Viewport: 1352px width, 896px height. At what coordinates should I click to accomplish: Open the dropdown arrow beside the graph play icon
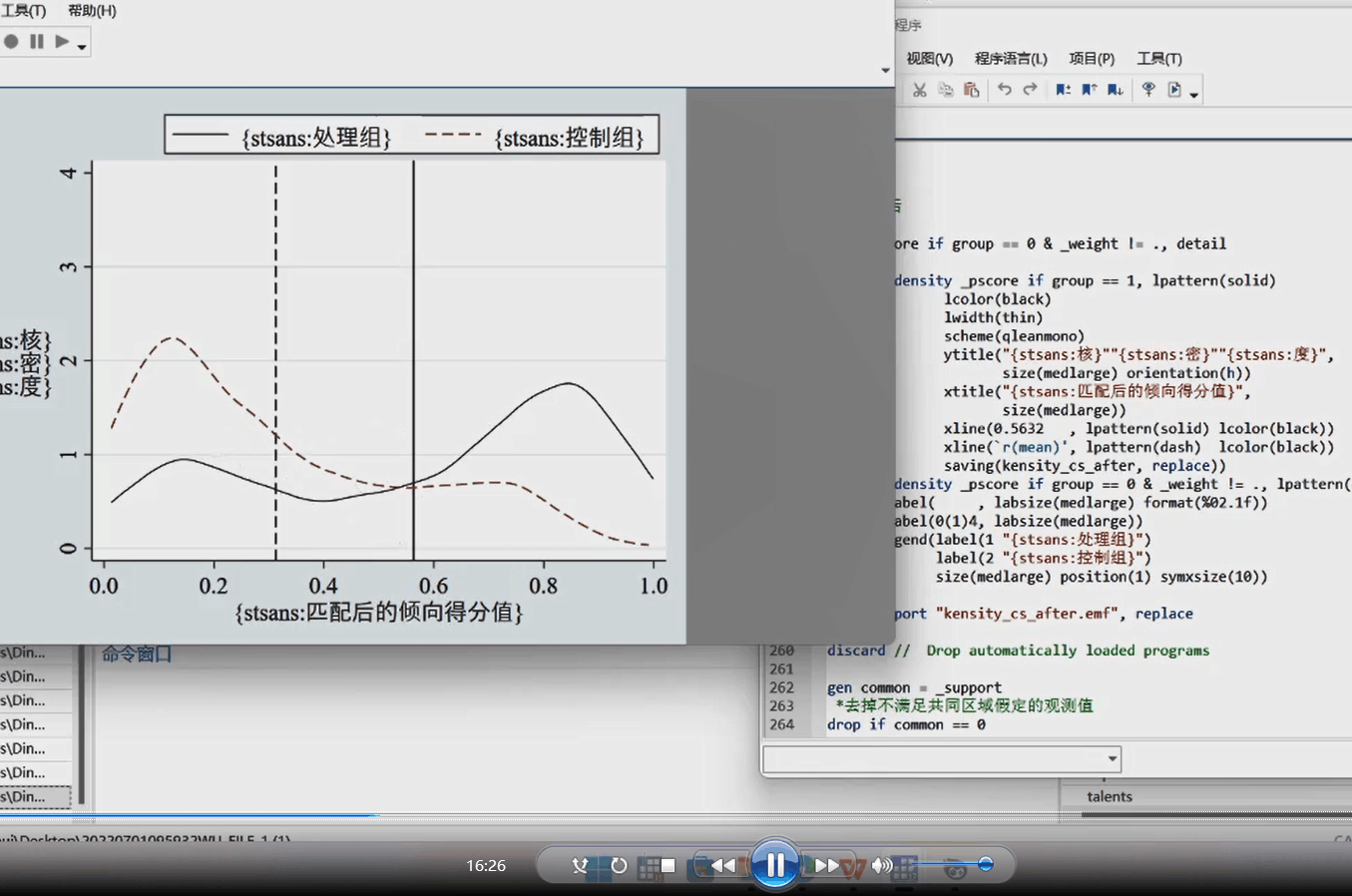pos(82,46)
